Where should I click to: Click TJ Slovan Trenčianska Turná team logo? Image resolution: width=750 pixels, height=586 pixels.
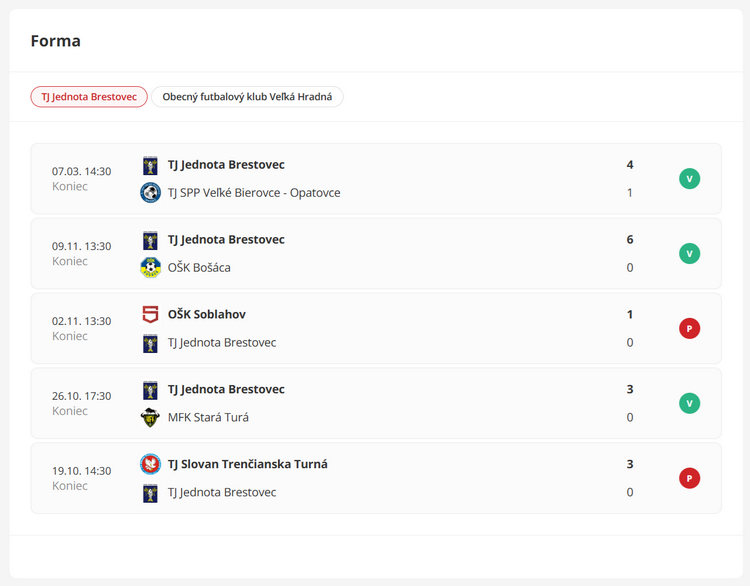pos(150,464)
